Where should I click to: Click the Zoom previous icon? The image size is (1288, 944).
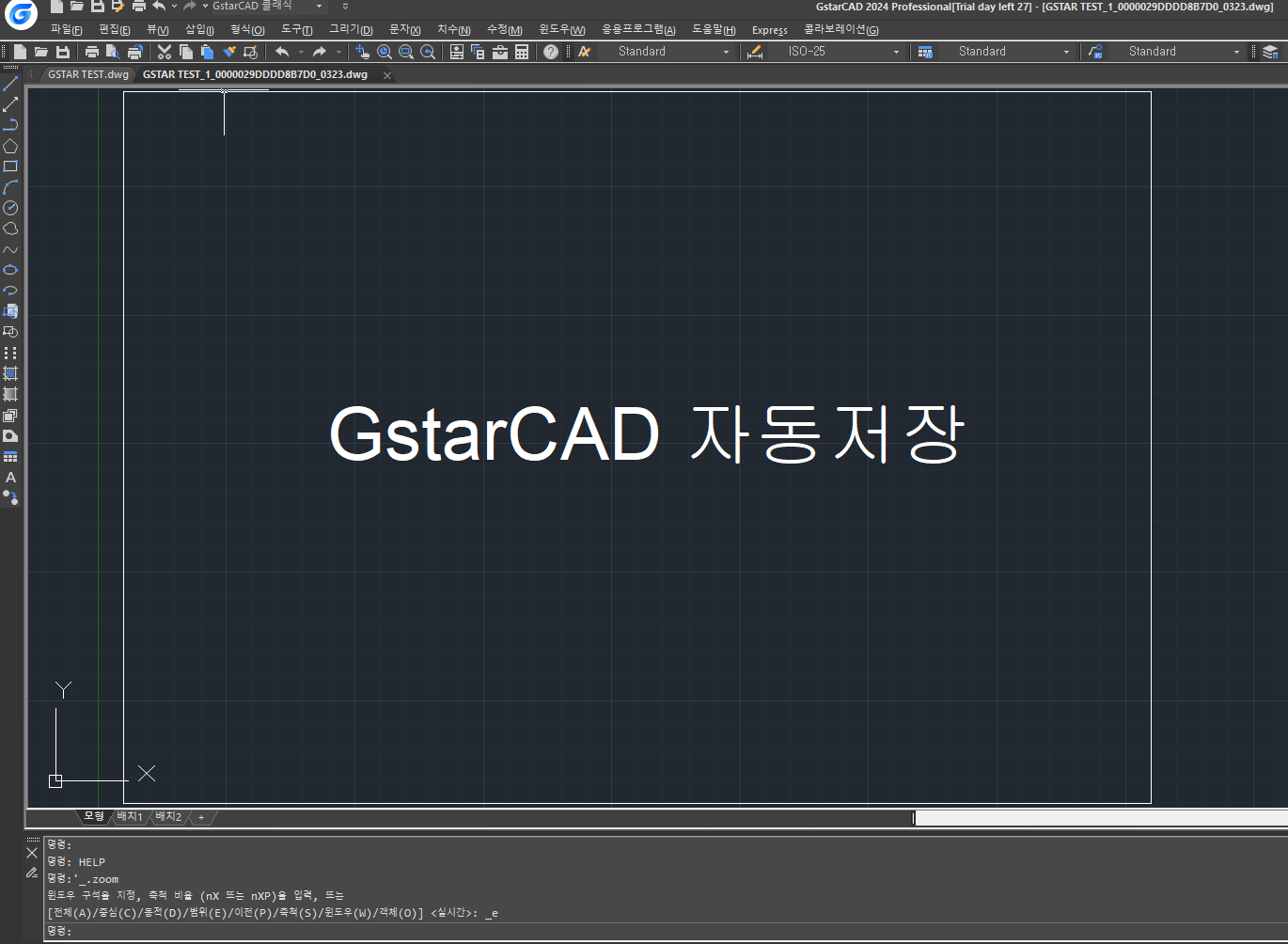click(428, 52)
